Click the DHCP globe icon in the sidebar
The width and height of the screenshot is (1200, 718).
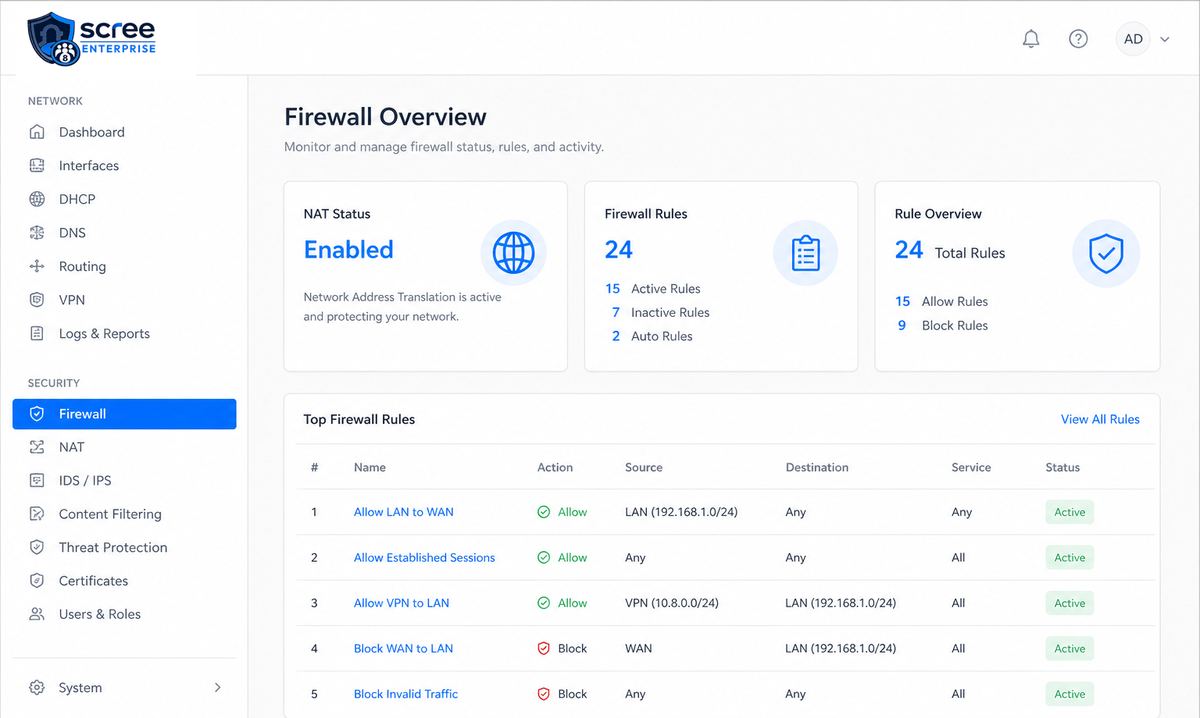pos(37,199)
